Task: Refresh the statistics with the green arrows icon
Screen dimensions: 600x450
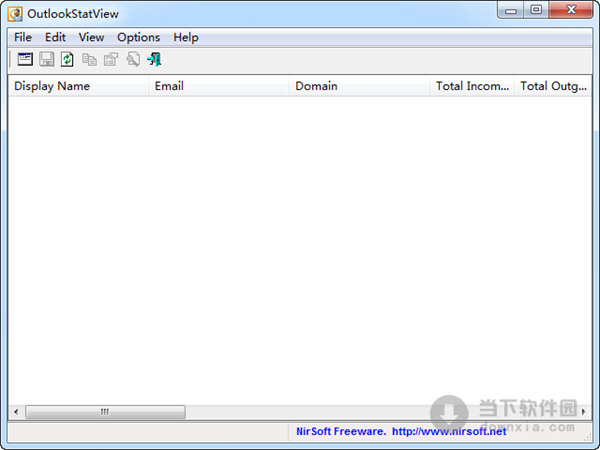Action: click(67, 59)
